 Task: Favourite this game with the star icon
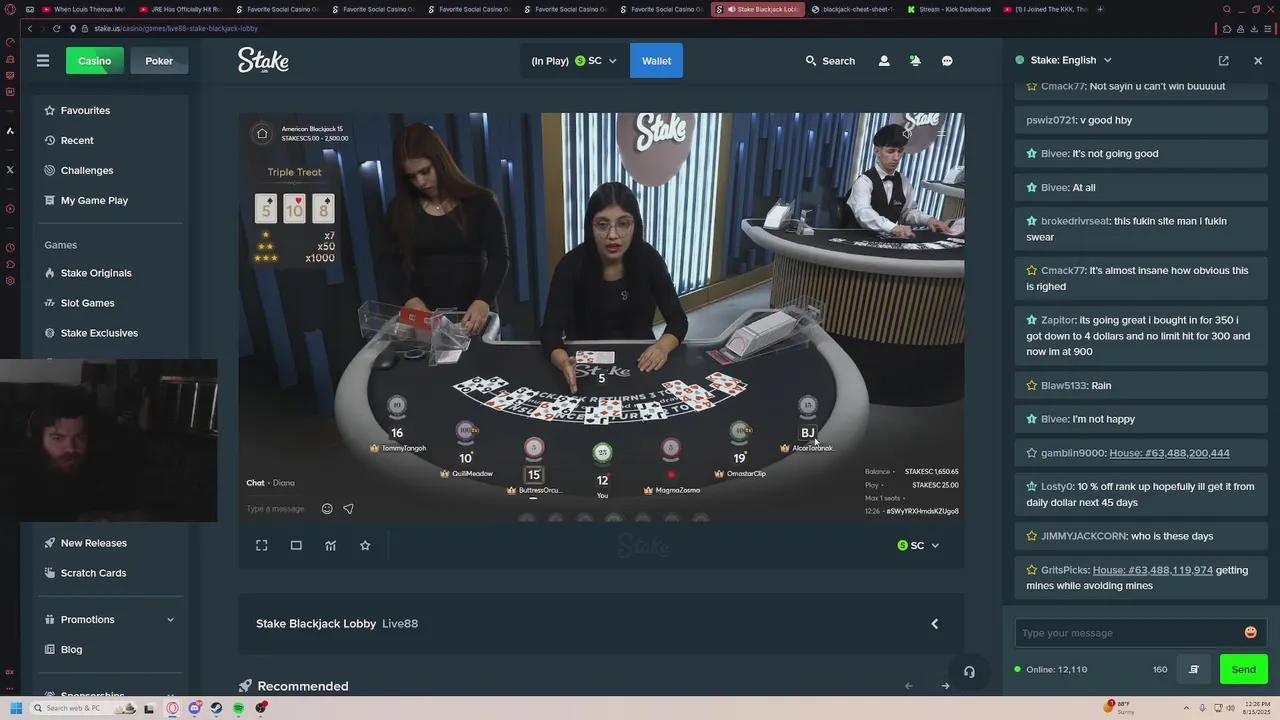(365, 545)
